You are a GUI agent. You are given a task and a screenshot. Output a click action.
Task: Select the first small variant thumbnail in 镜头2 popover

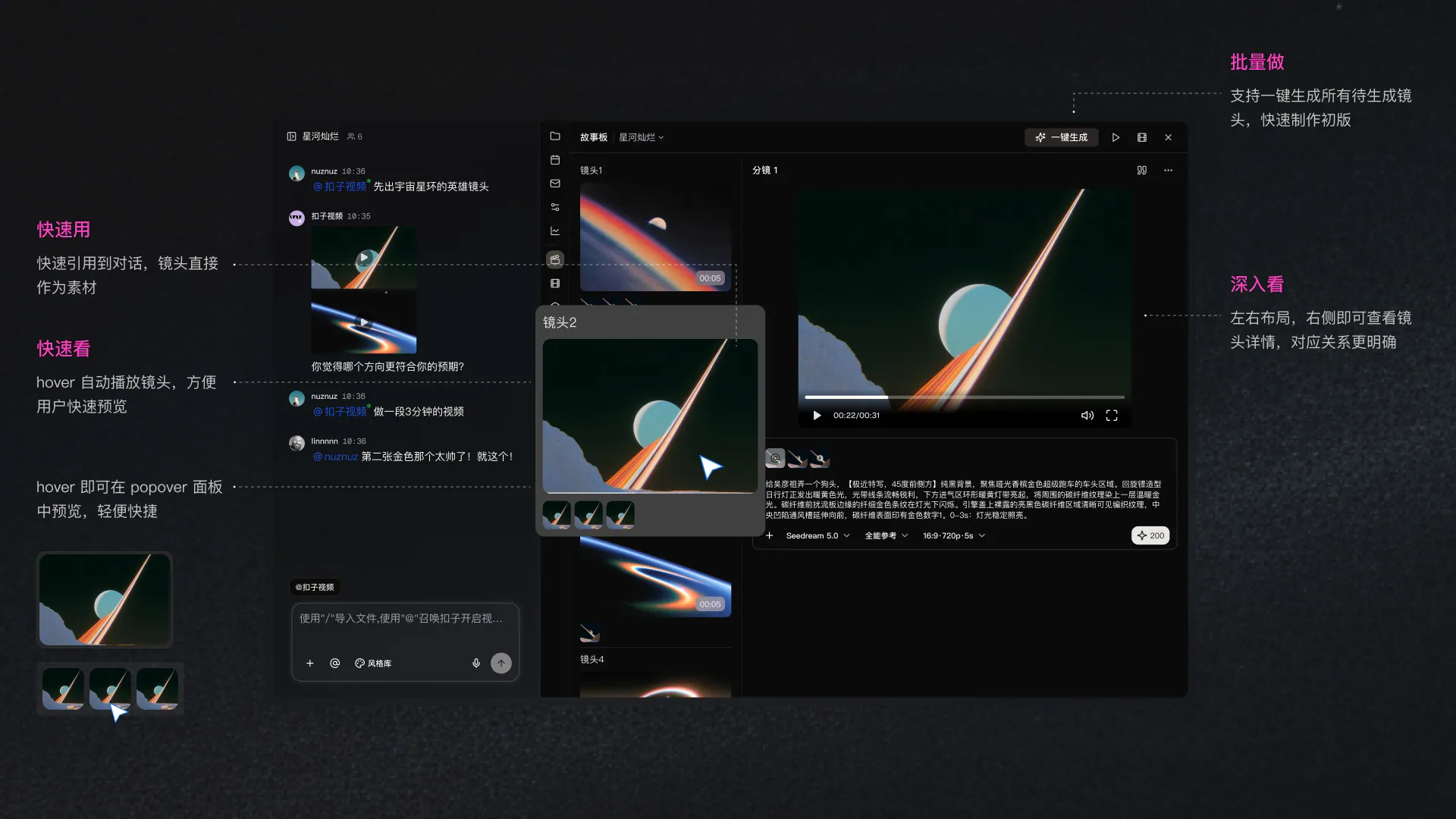click(557, 515)
